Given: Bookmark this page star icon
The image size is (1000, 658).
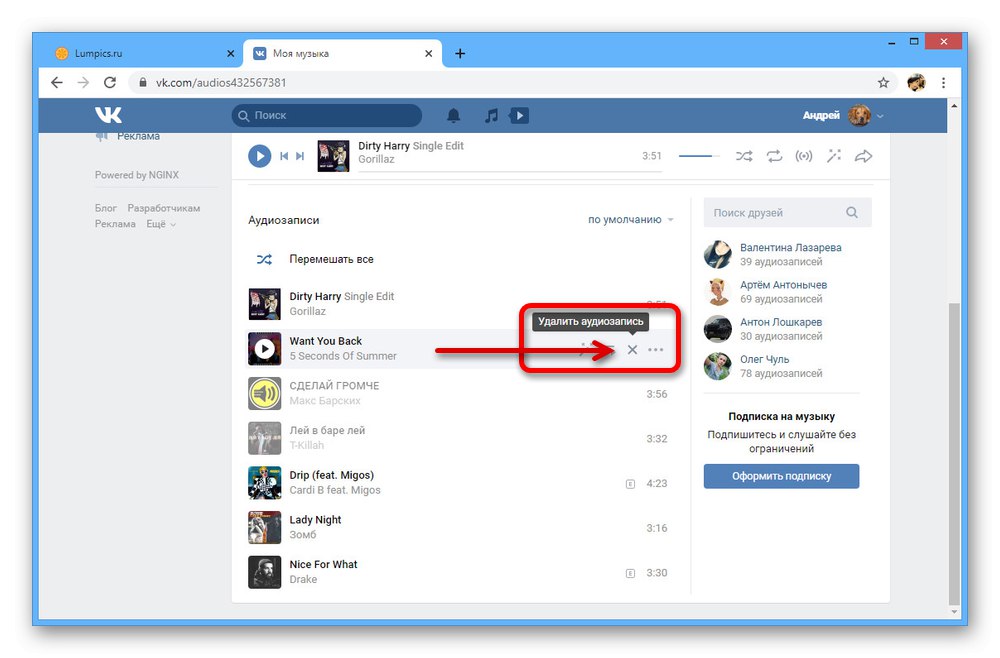Looking at the screenshot, I should pyautogui.click(x=883, y=82).
